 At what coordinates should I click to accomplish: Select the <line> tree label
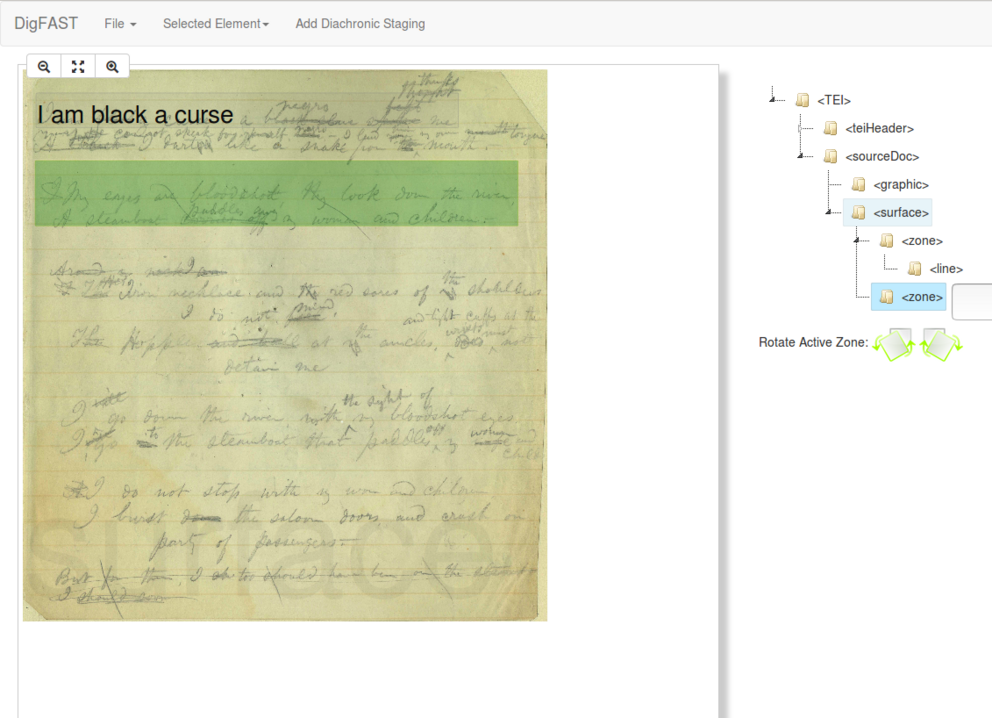(x=946, y=269)
